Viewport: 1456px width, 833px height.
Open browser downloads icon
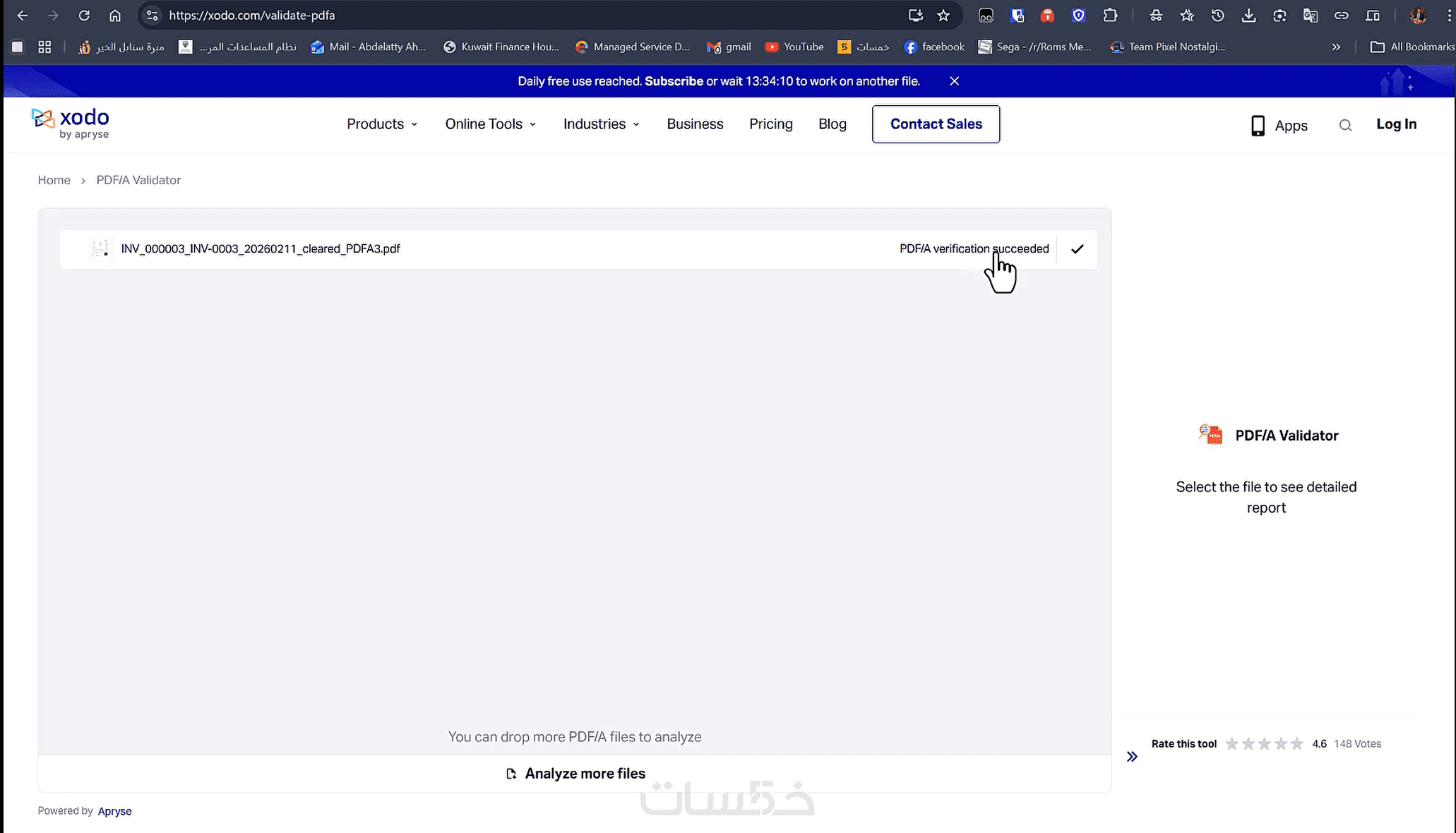click(1248, 16)
